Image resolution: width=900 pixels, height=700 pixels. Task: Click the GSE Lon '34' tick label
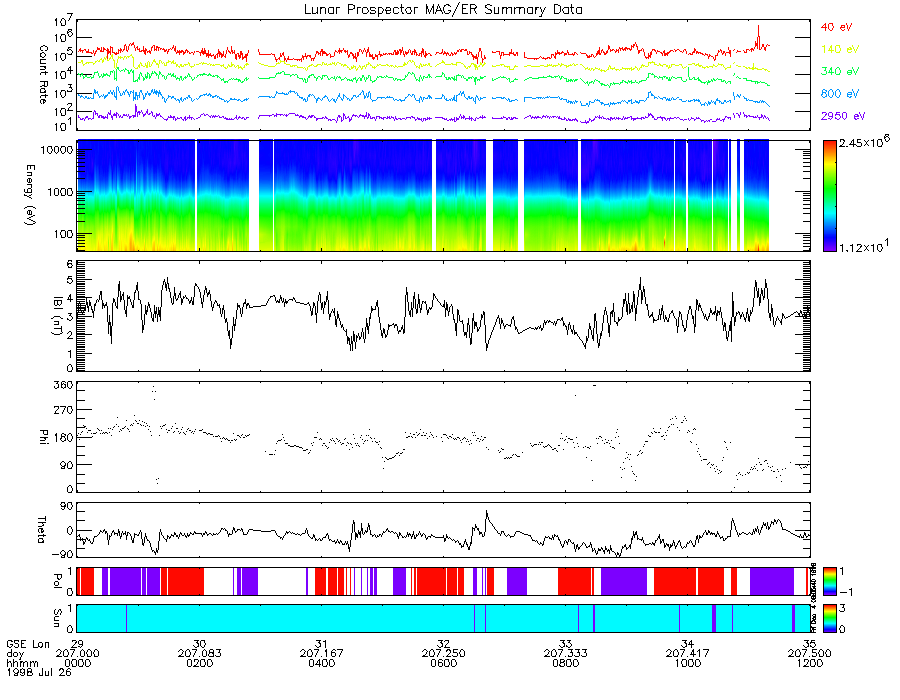tap(688, 644)
